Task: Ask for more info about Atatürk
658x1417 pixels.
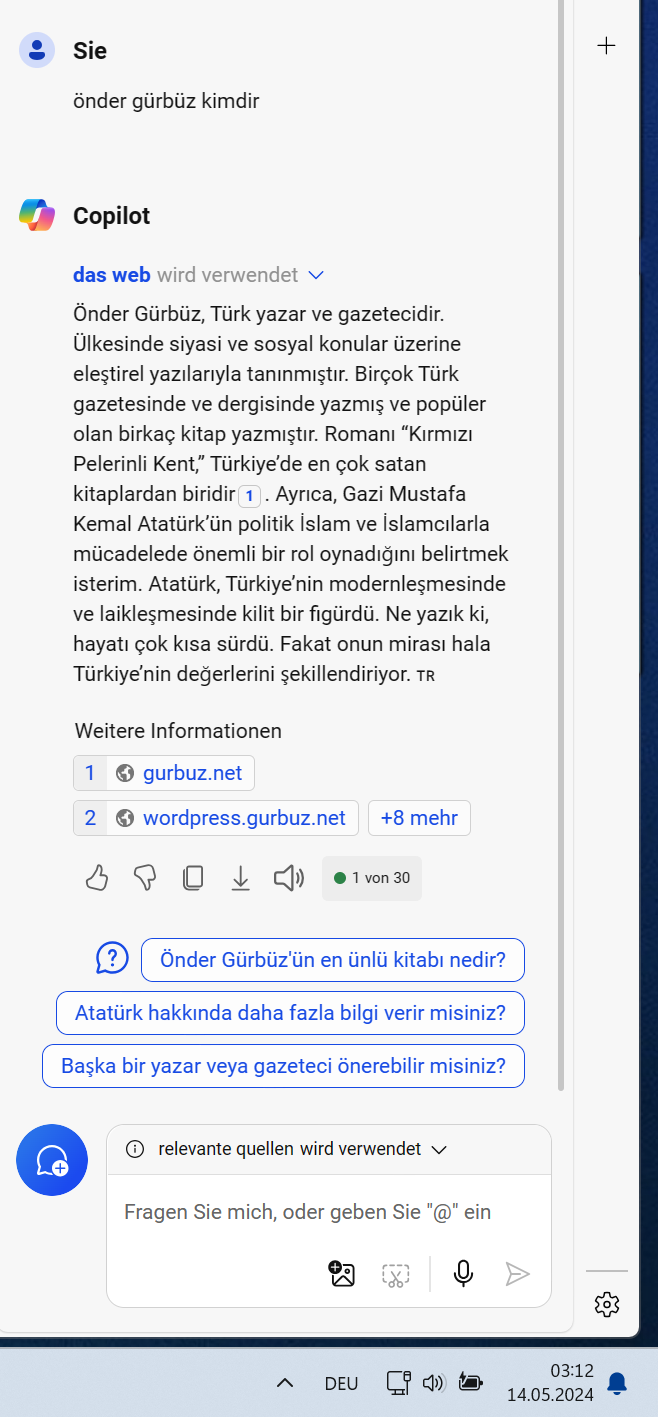Action: [x=290, y=1013]
